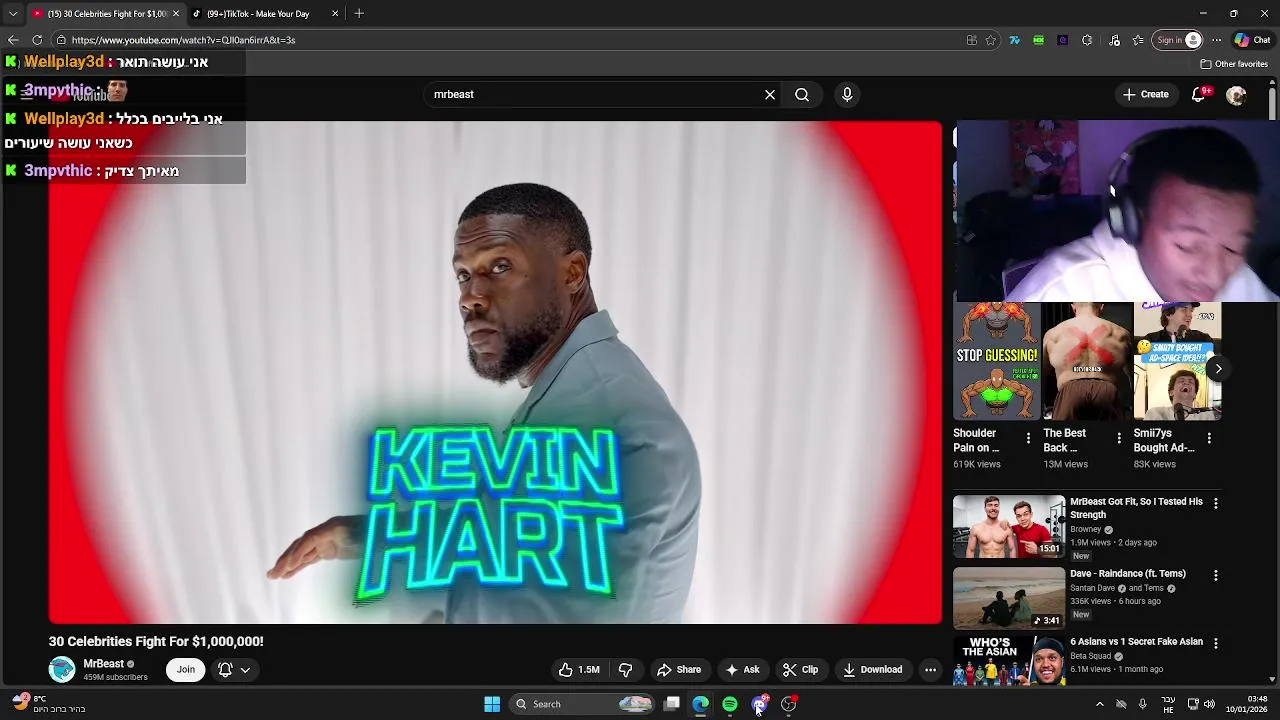
Task: Like the video with 1.5M likes
Action: pos(579,670)
